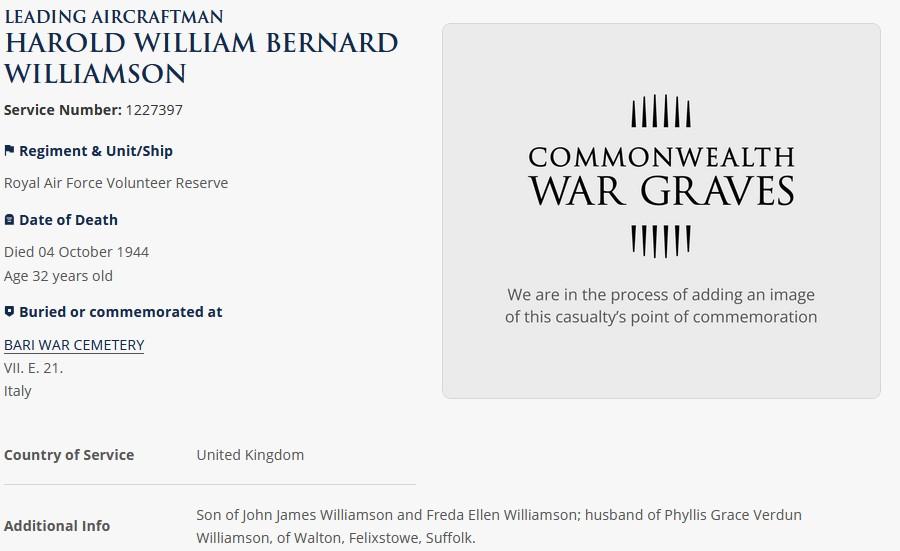The image size is (900, 551).
Task: Click the United Kingdom value
Action: (250, 455)
